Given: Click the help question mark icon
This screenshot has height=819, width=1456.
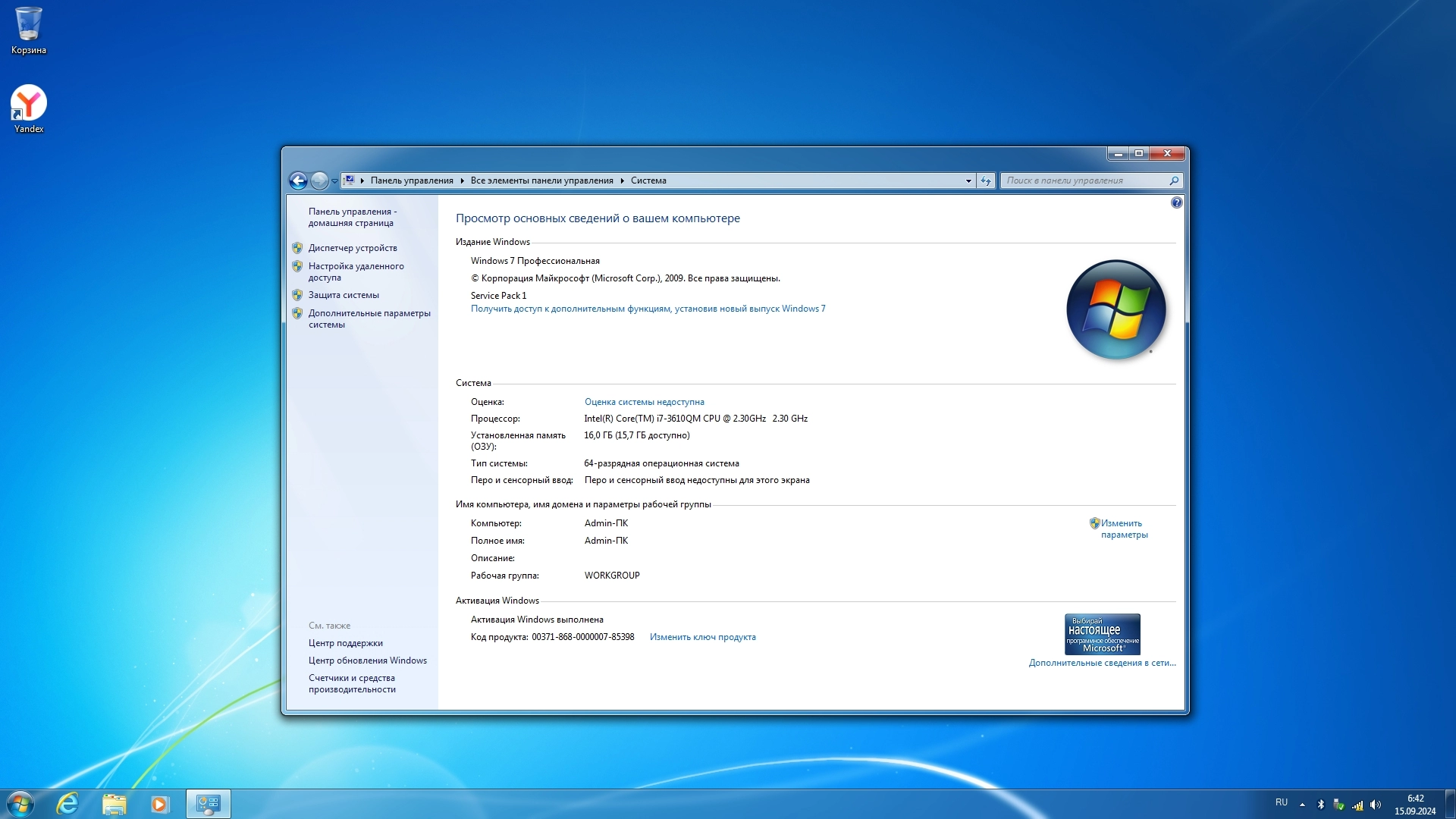Looking at the screenshot, I should (x=1176, y=202).
